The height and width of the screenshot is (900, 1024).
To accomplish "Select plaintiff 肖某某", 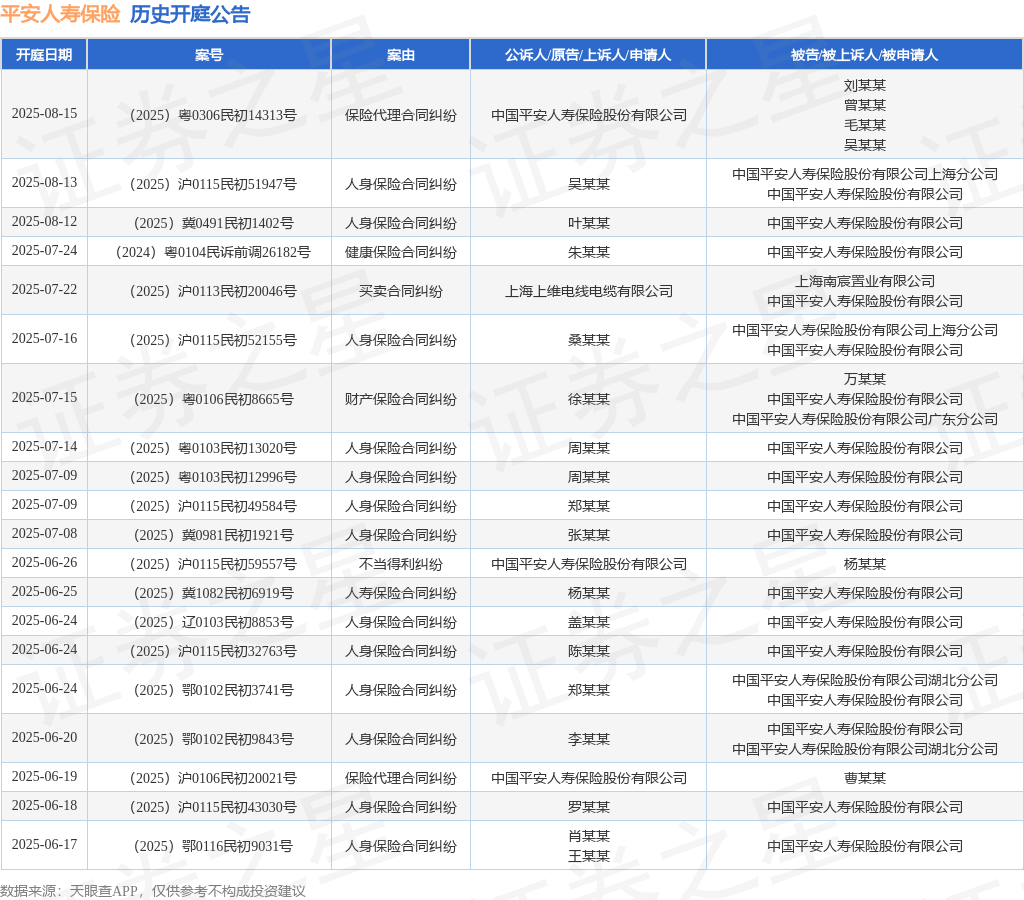I will (x=588, y=836).
